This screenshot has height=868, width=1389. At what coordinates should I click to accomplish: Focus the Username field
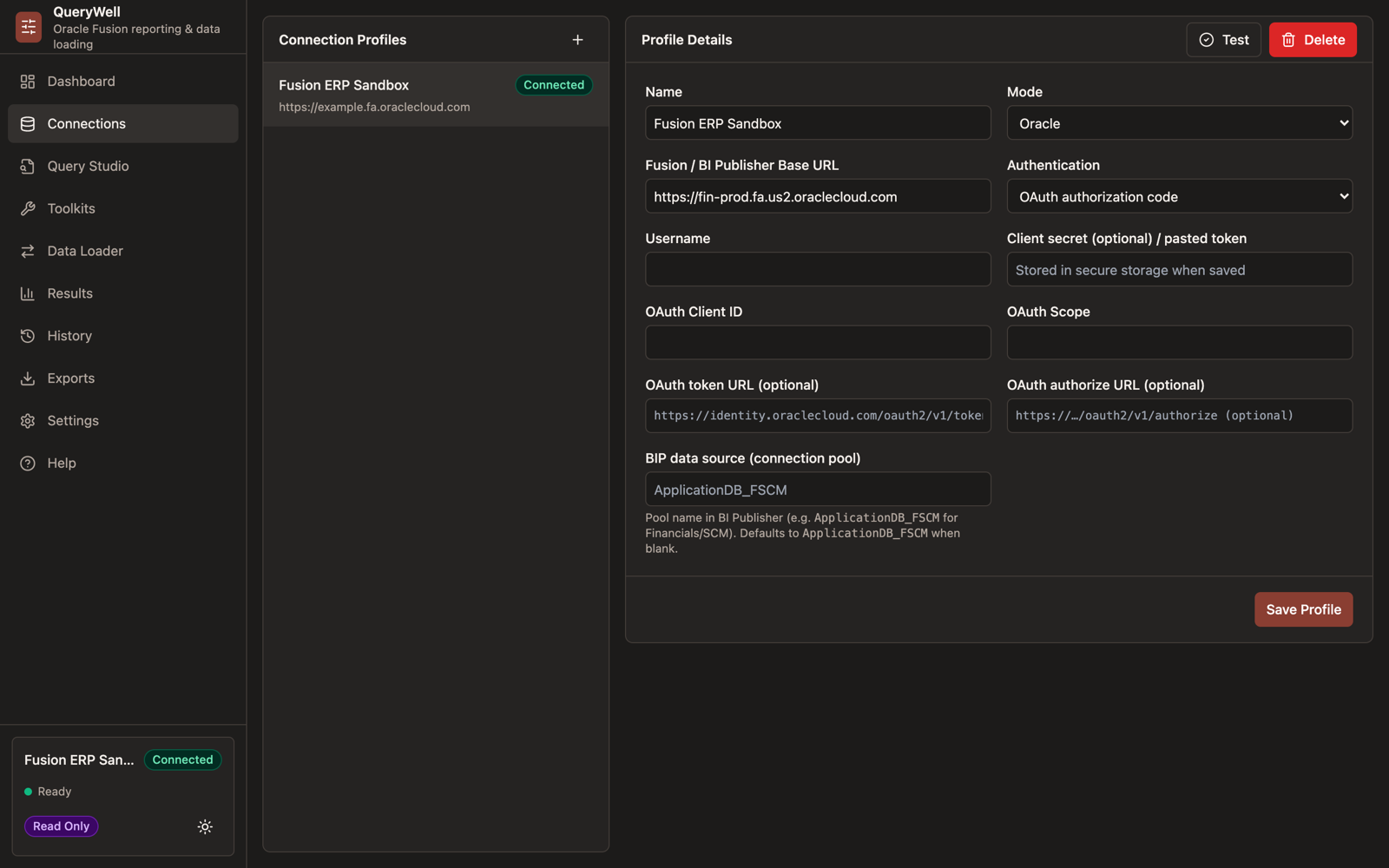[x=818, y=270]
